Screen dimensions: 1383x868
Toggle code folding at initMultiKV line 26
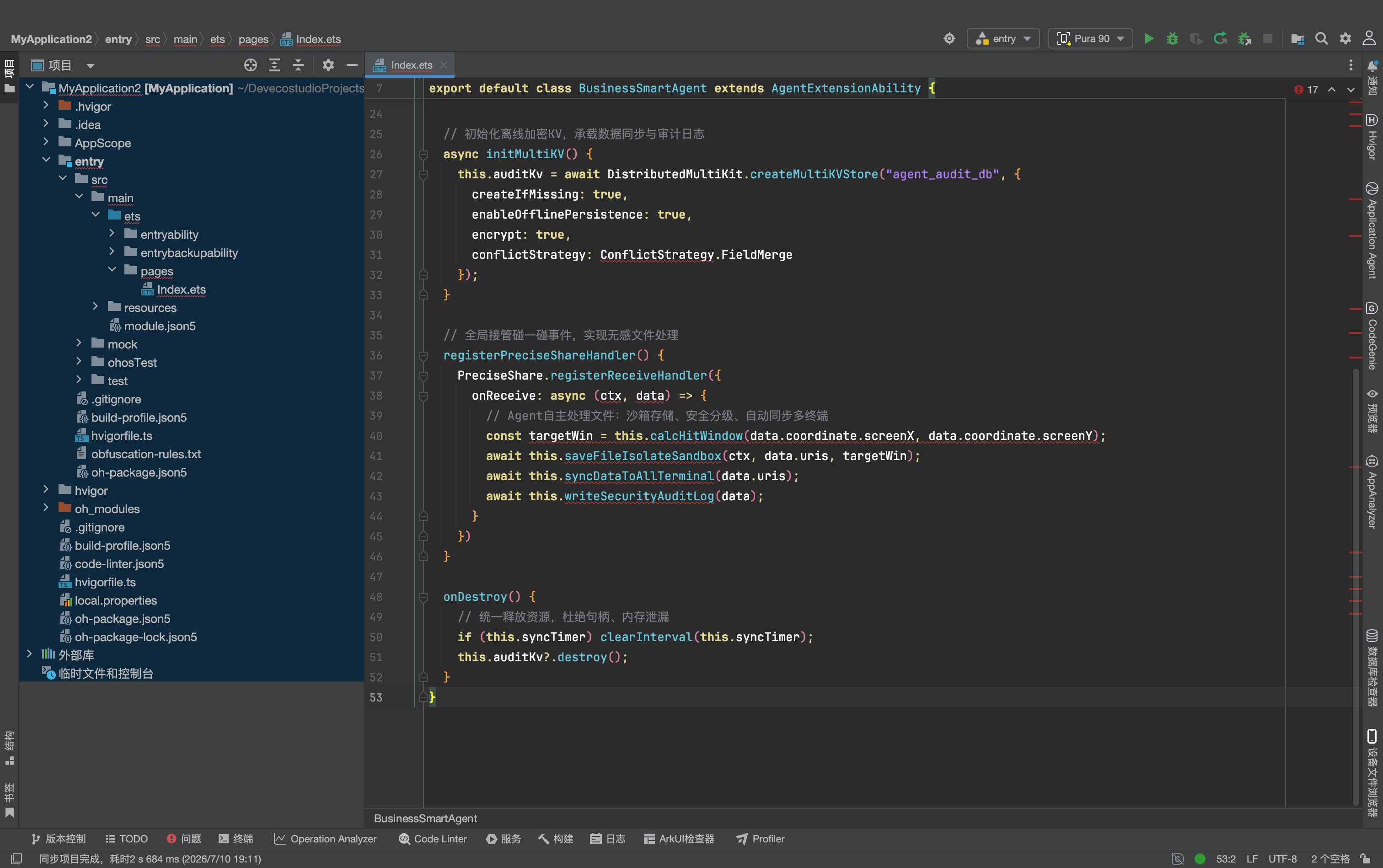coord(423,155)
